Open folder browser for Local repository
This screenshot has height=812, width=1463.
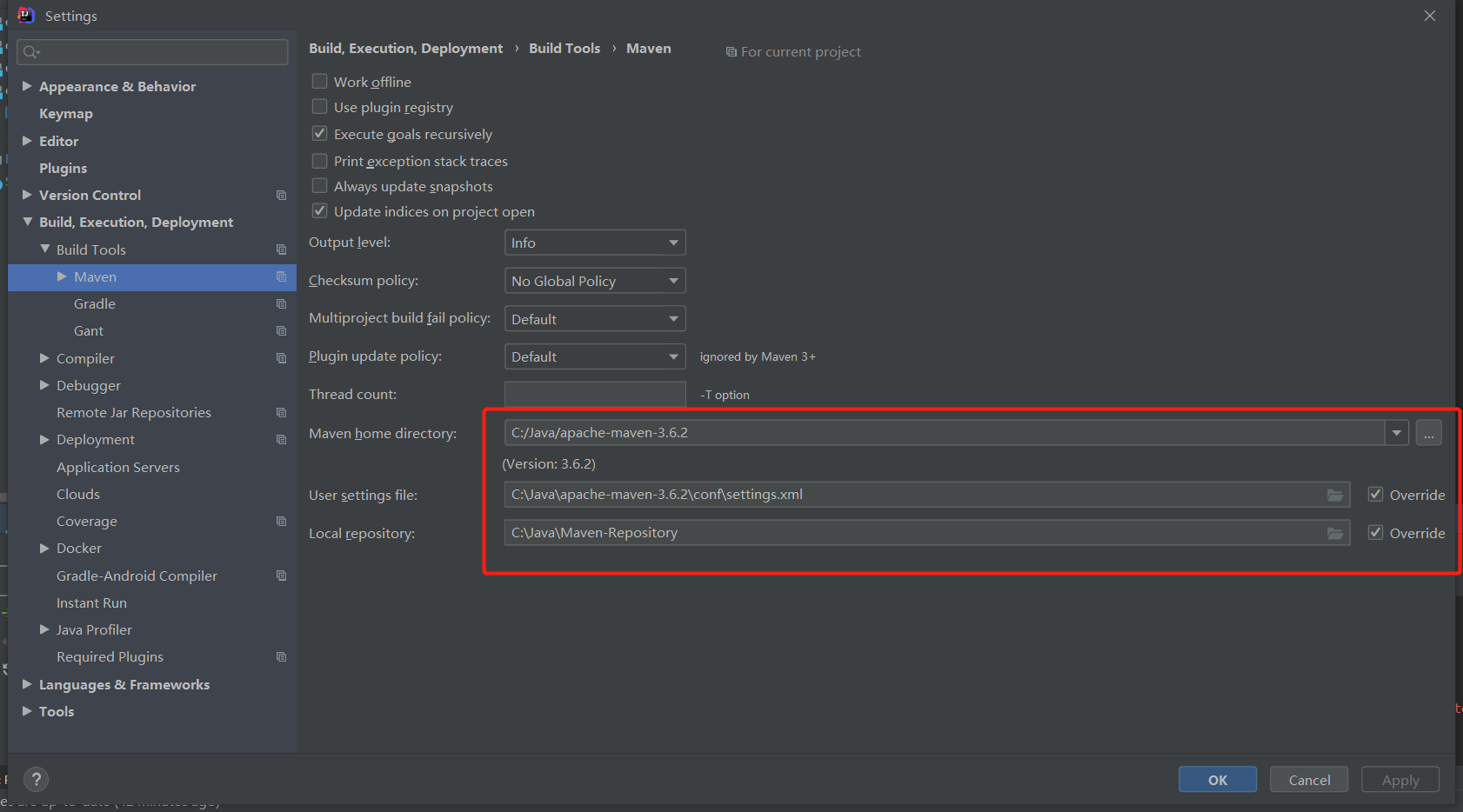pos(1335,533)
